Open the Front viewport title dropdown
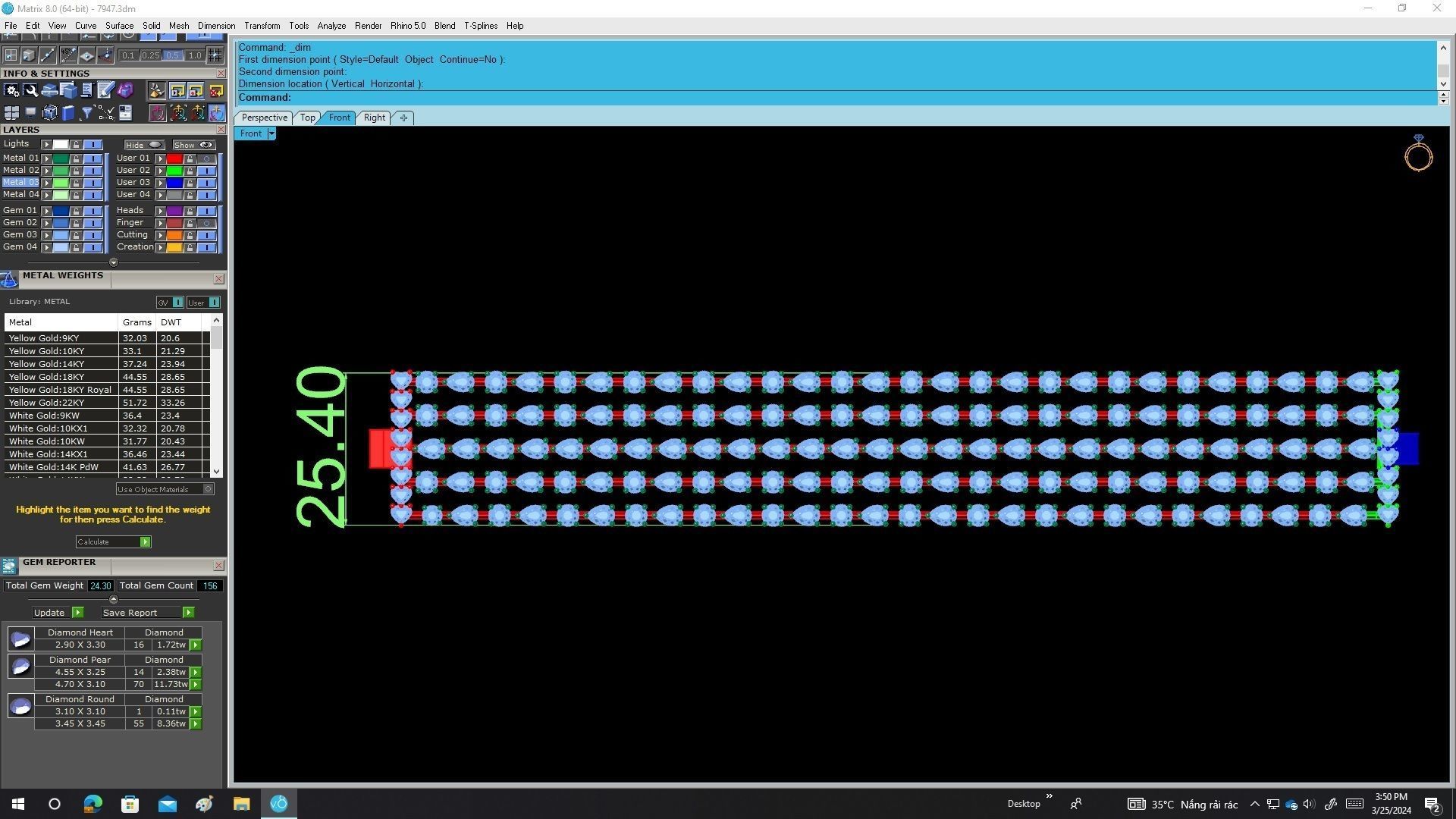The width and height of the screenshot is (1456, 819). click(x=271, y=133)
